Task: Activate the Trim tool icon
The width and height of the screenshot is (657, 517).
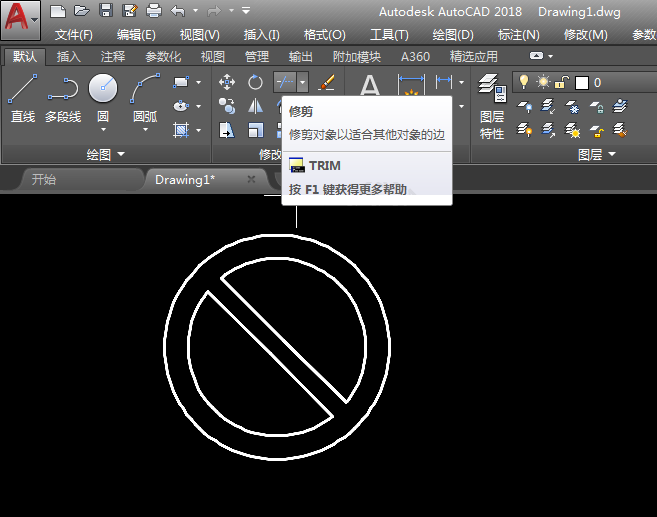Action: (285, 82)
